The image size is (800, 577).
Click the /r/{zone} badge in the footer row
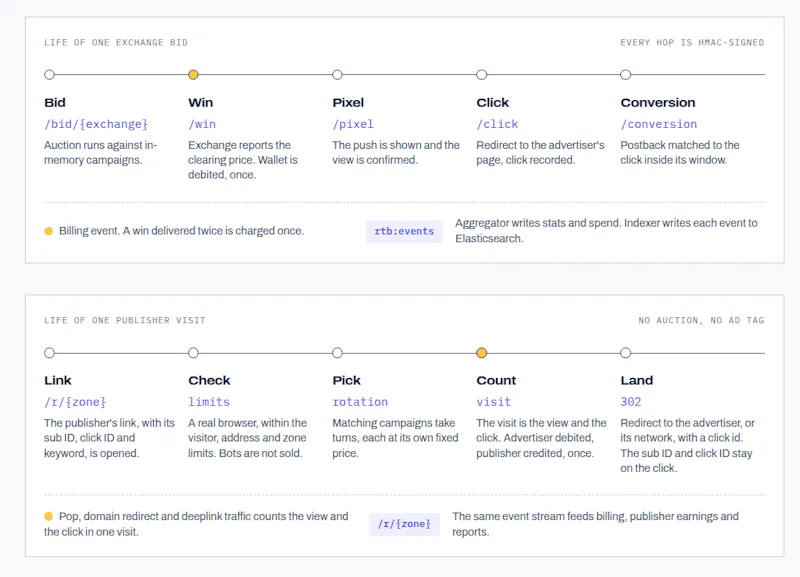pos(404,524)
